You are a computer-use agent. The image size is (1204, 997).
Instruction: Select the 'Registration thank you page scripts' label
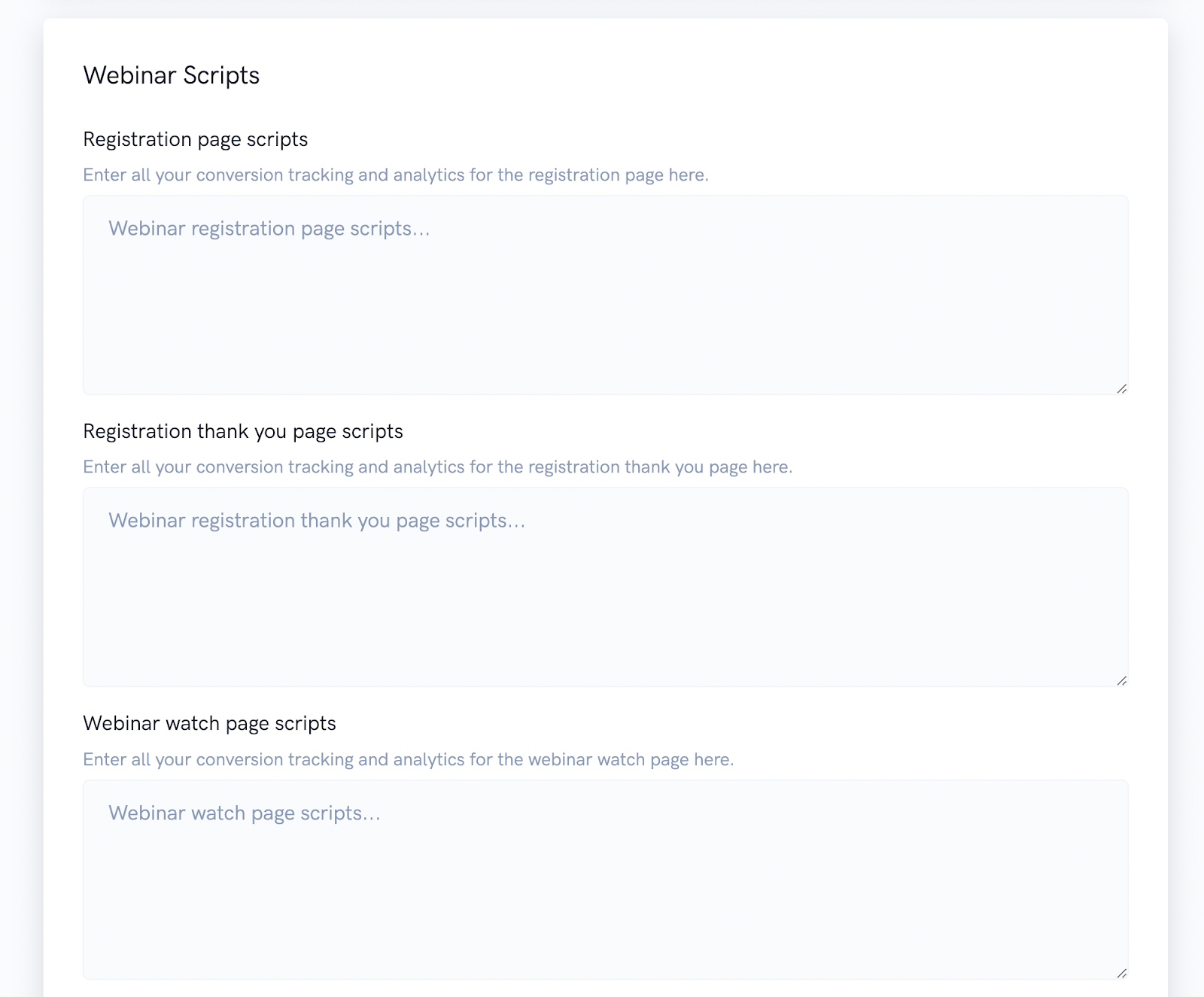[x=242, y=431]
